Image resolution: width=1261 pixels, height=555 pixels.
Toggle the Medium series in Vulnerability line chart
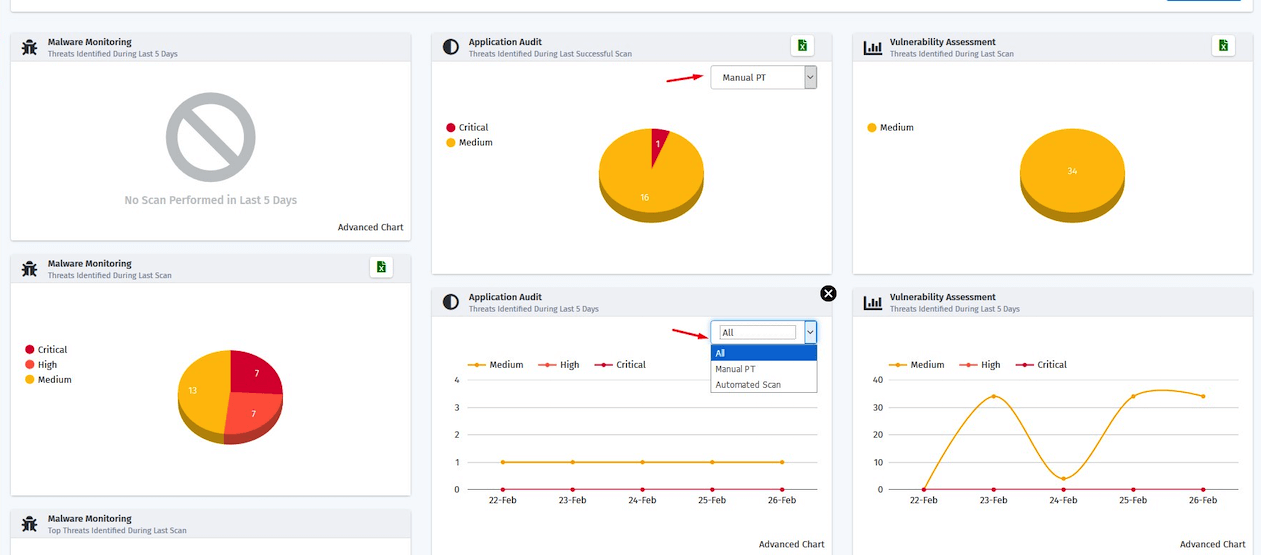point(916,365)
